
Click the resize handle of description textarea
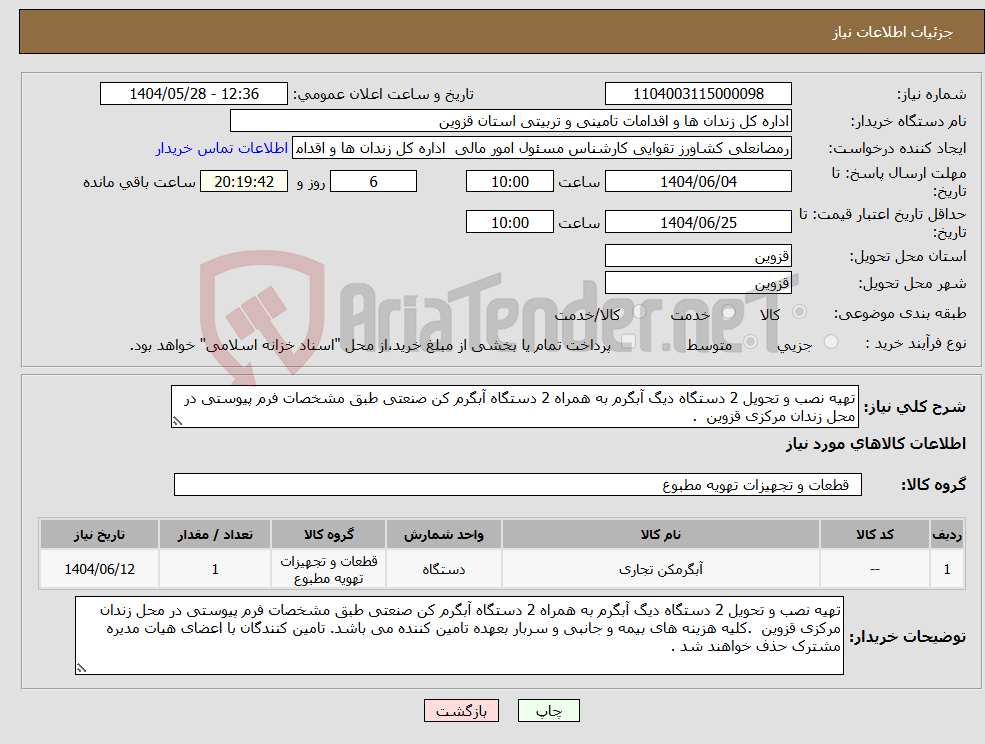(x=177, y=422)
